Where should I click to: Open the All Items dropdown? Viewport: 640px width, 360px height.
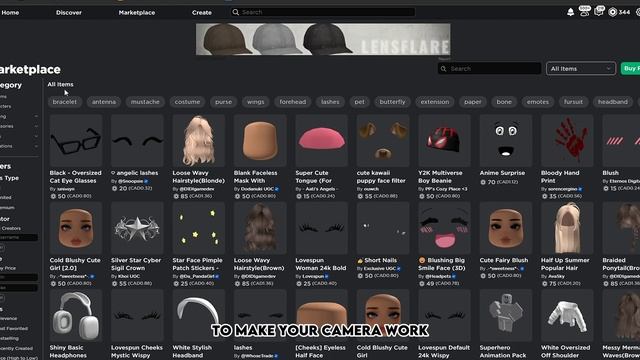coord(580,69)
